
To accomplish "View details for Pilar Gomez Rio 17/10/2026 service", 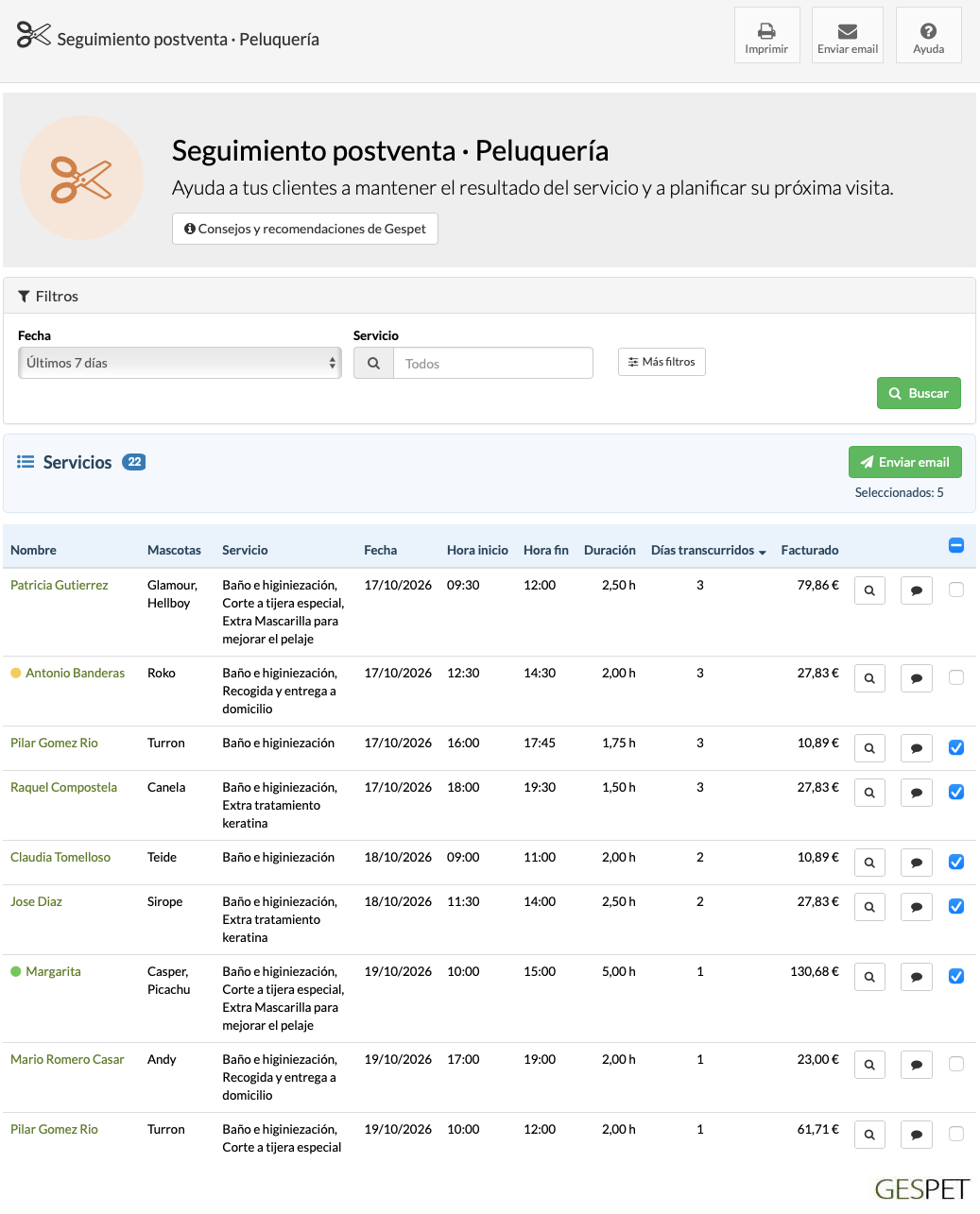I will click(x=869, y=748).
